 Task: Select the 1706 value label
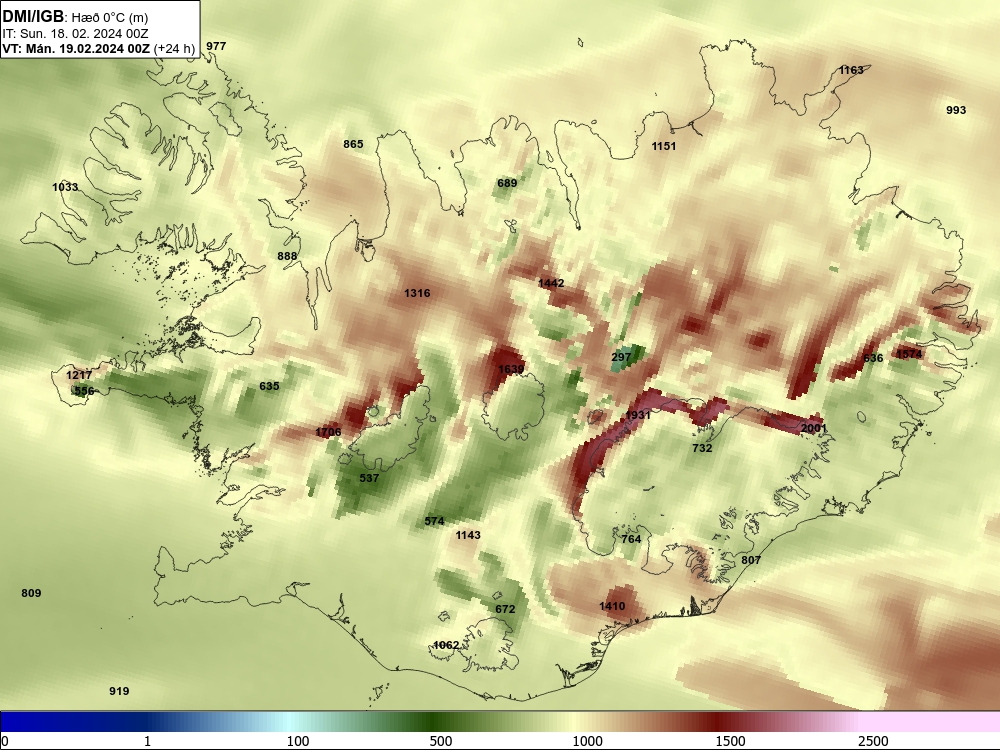click(x=328, y=432)
